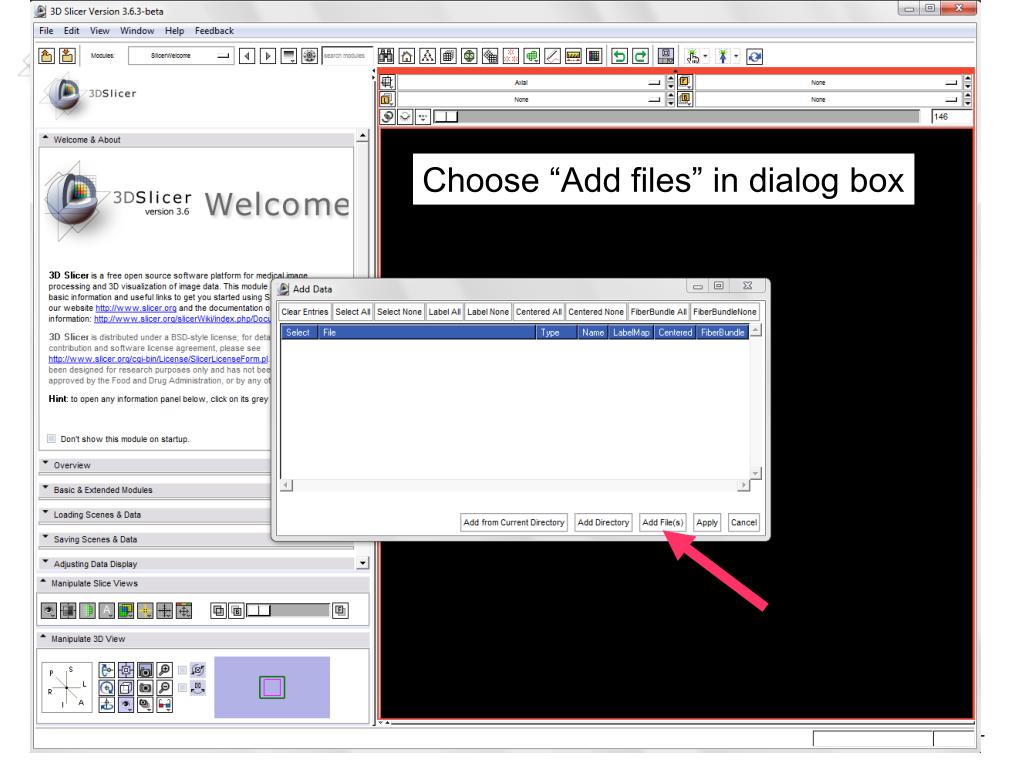Click the green redo arrow icon

click(640, 56)
